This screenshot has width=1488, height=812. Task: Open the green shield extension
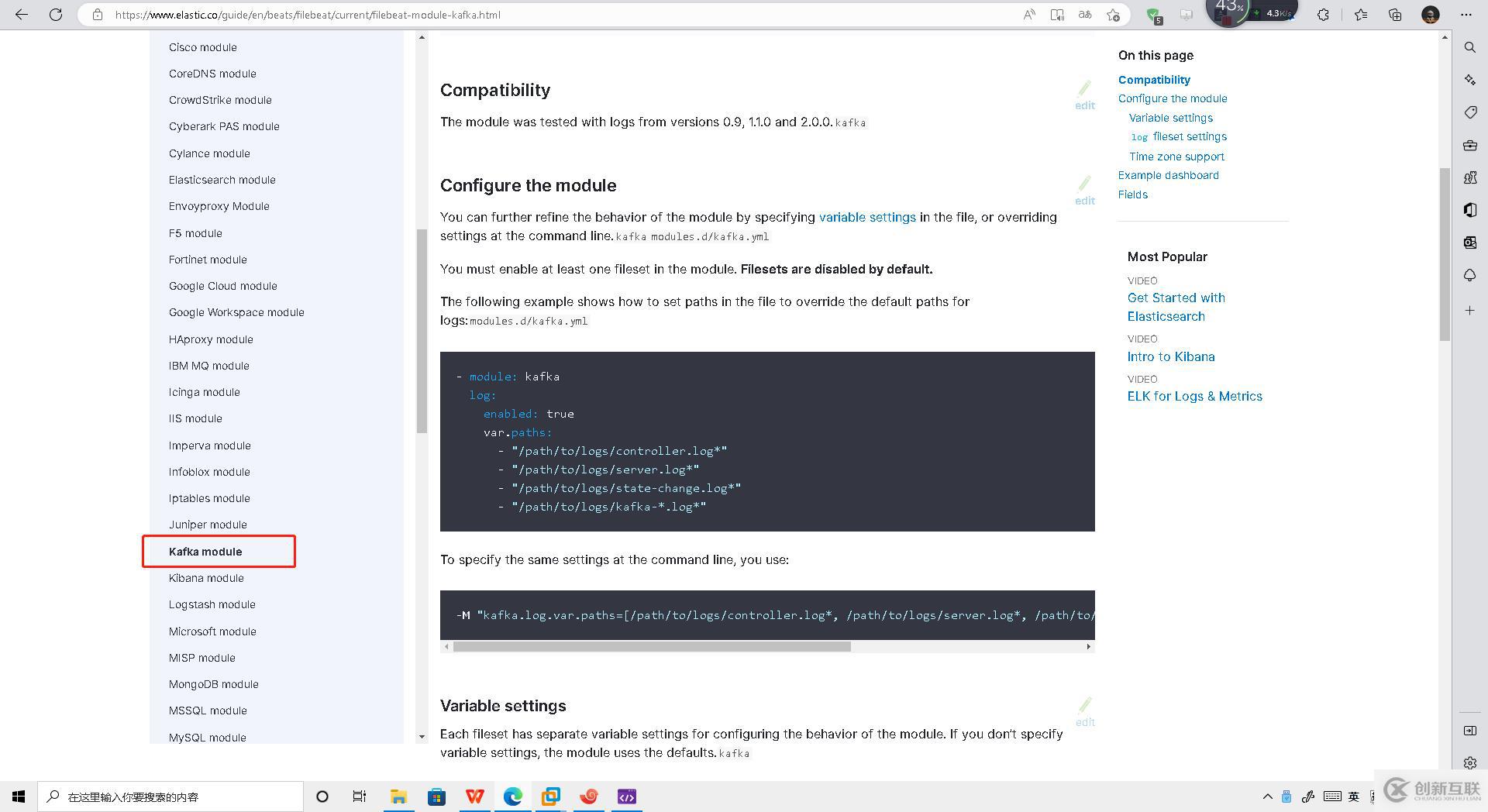1154,15
